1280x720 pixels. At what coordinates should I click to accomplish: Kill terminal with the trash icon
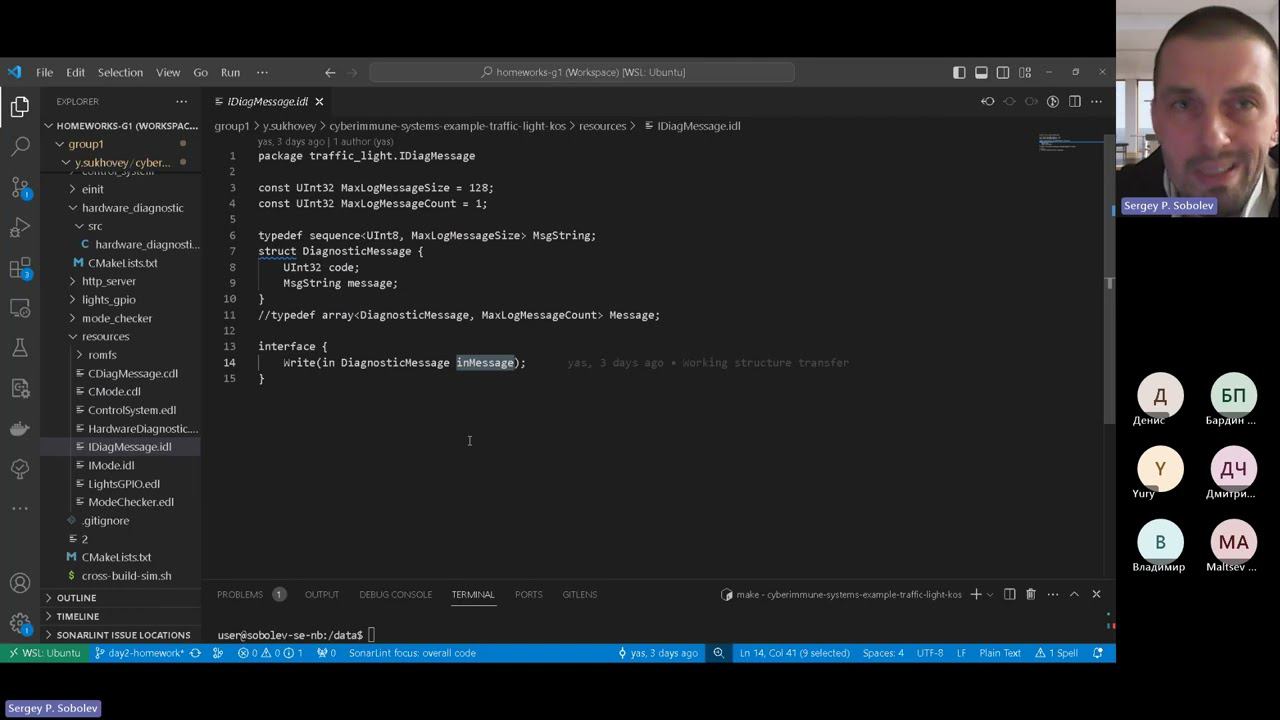point(1031,594)
